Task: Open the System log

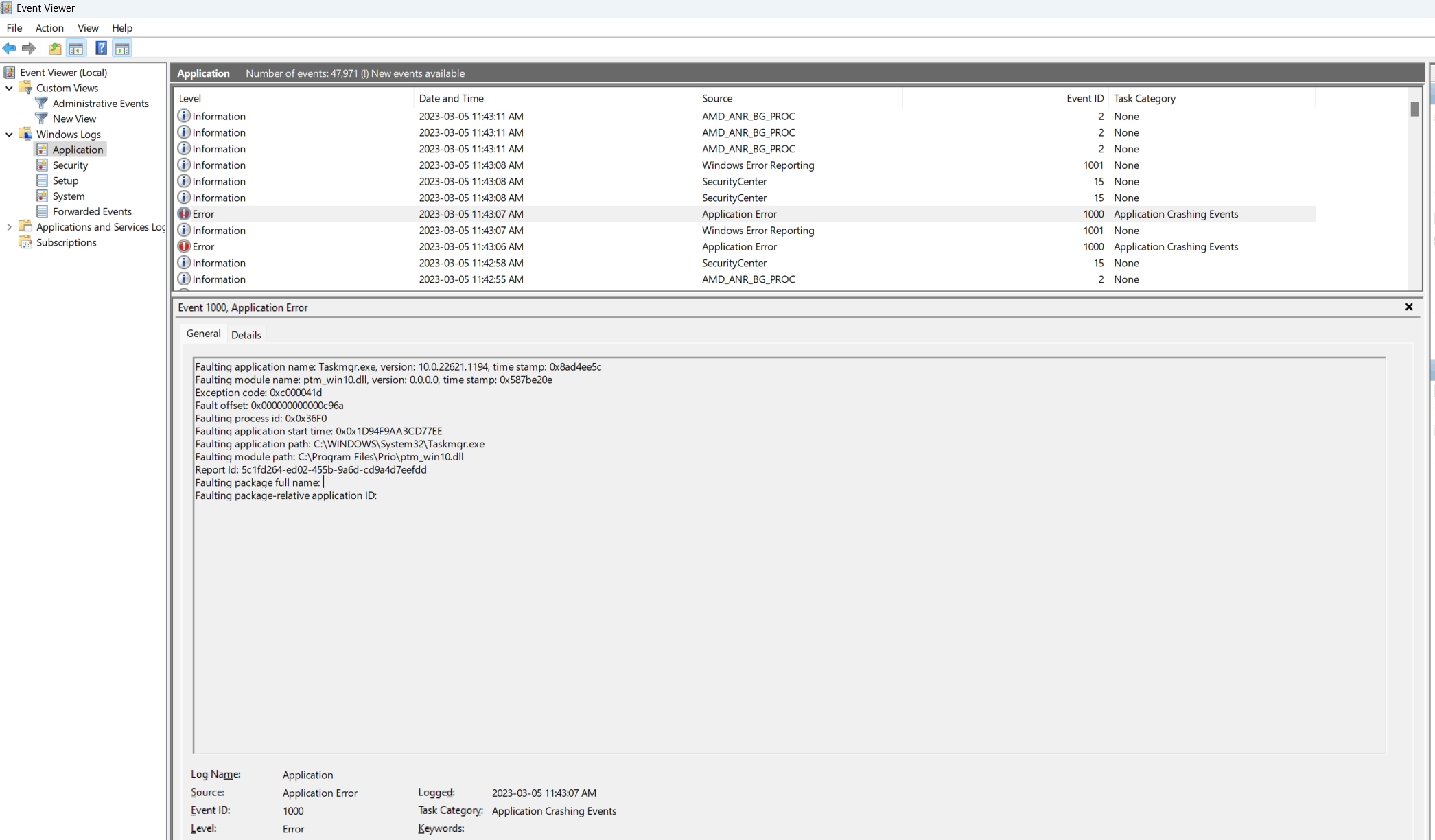Action: [x=69, y=196]
